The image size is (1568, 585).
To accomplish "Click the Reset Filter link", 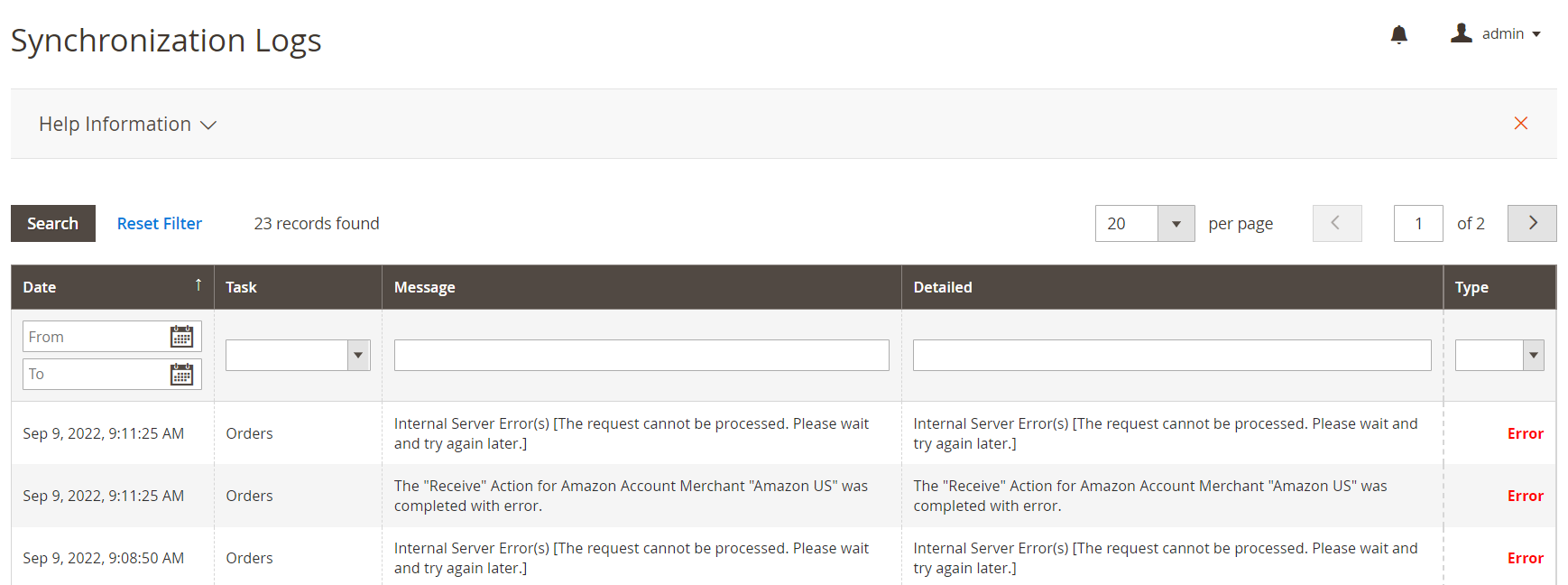I will [x=159, y=224].
